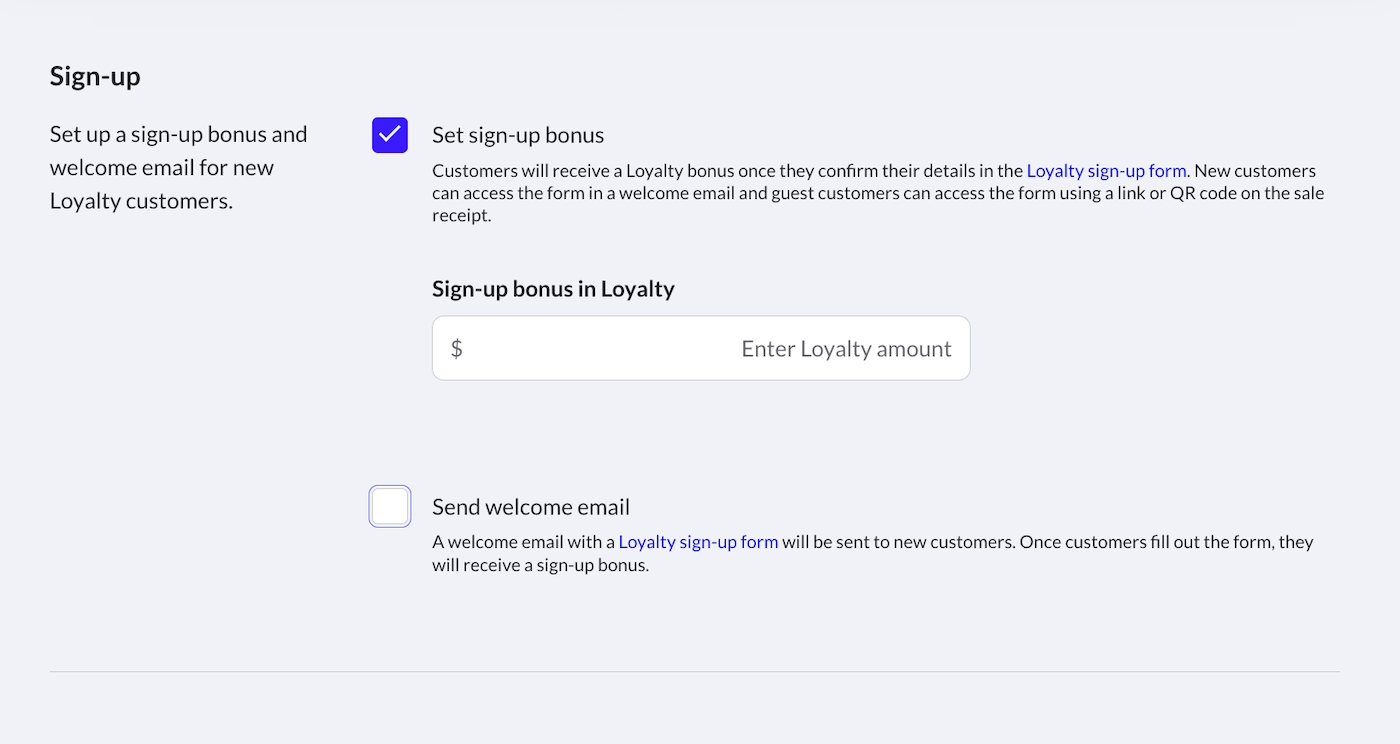
Task: Click the section intro about new Loyalty customers
Action: tap(178, 167)
